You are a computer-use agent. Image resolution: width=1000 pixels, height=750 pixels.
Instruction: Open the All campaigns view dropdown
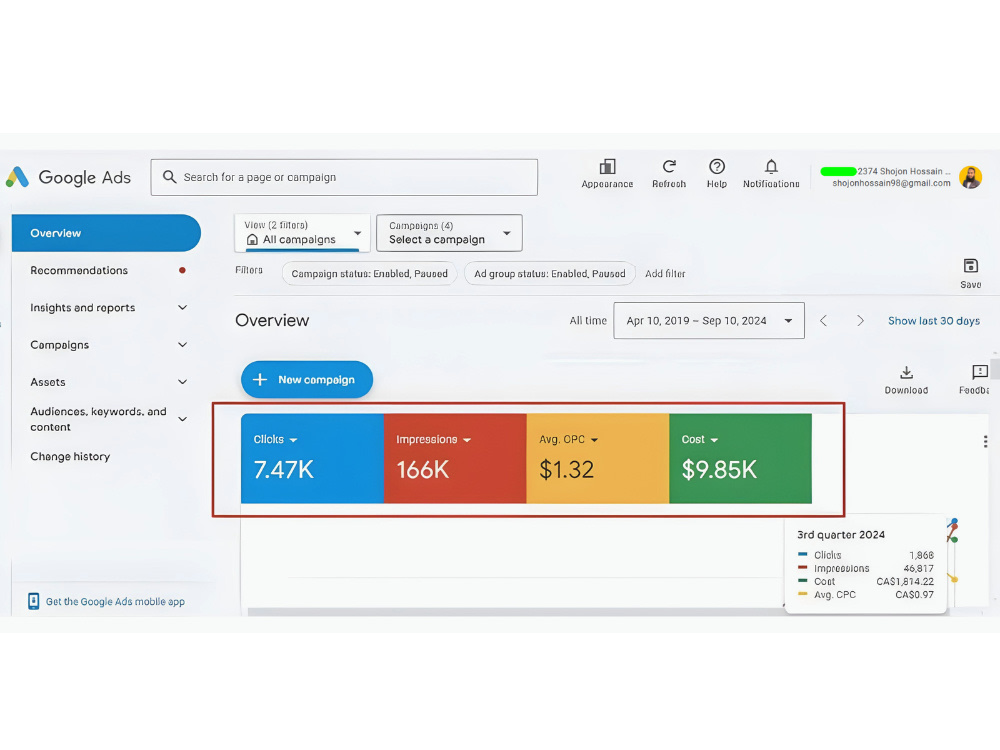(x=302, y=233)
